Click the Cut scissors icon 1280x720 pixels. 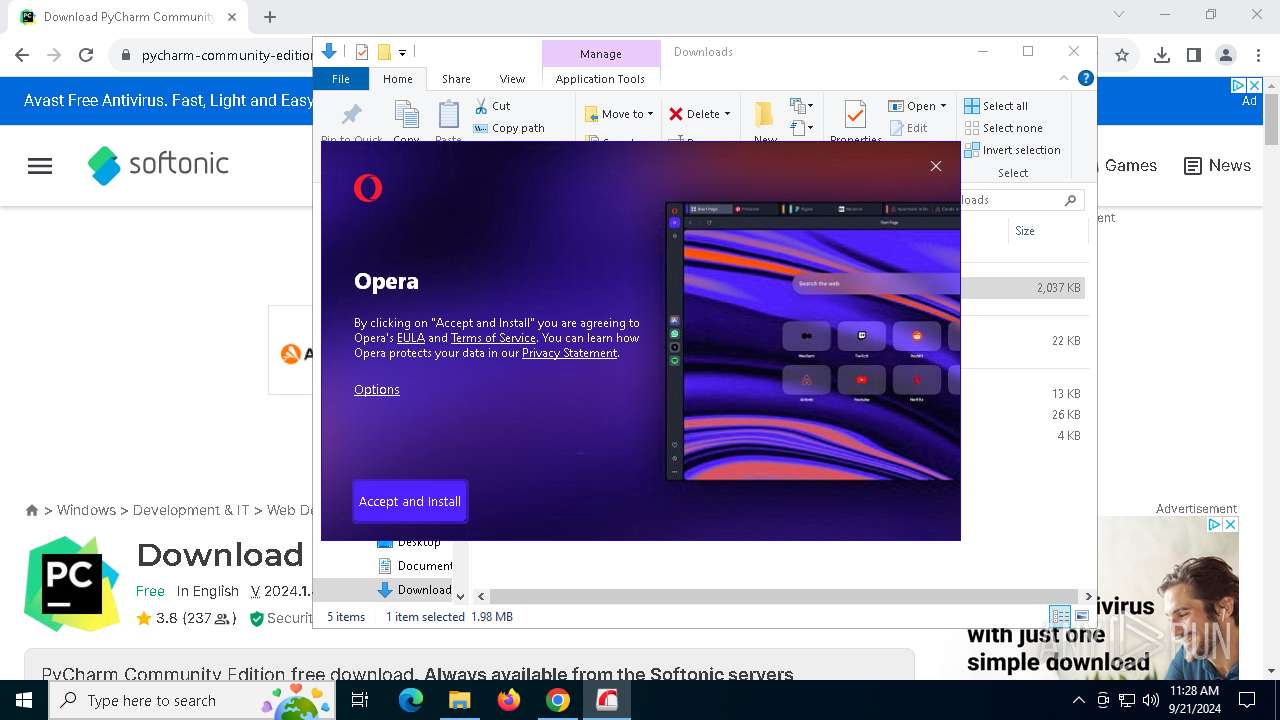pyautogui.click(x=481, y=106)
